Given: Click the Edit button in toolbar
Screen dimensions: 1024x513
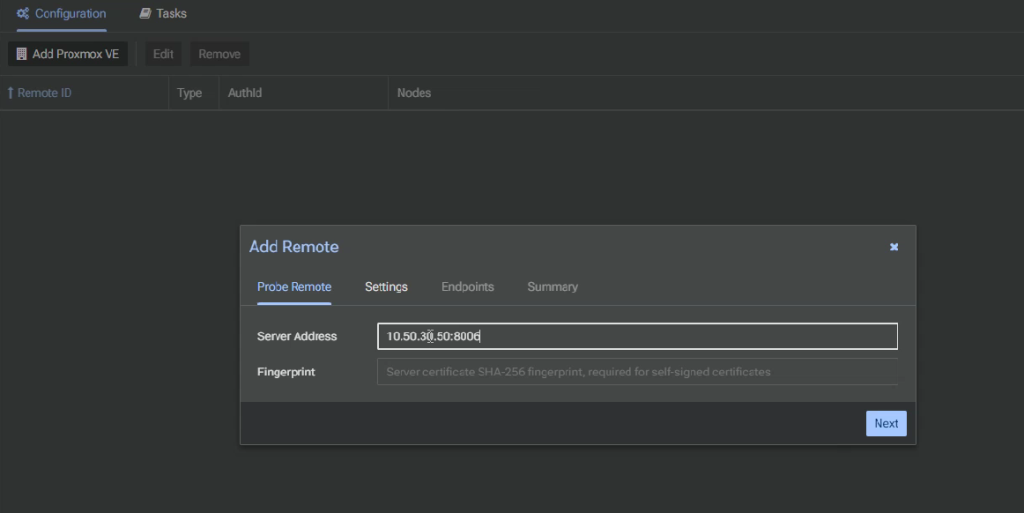Looking at the screenshot, I should [x=163, y=54].
